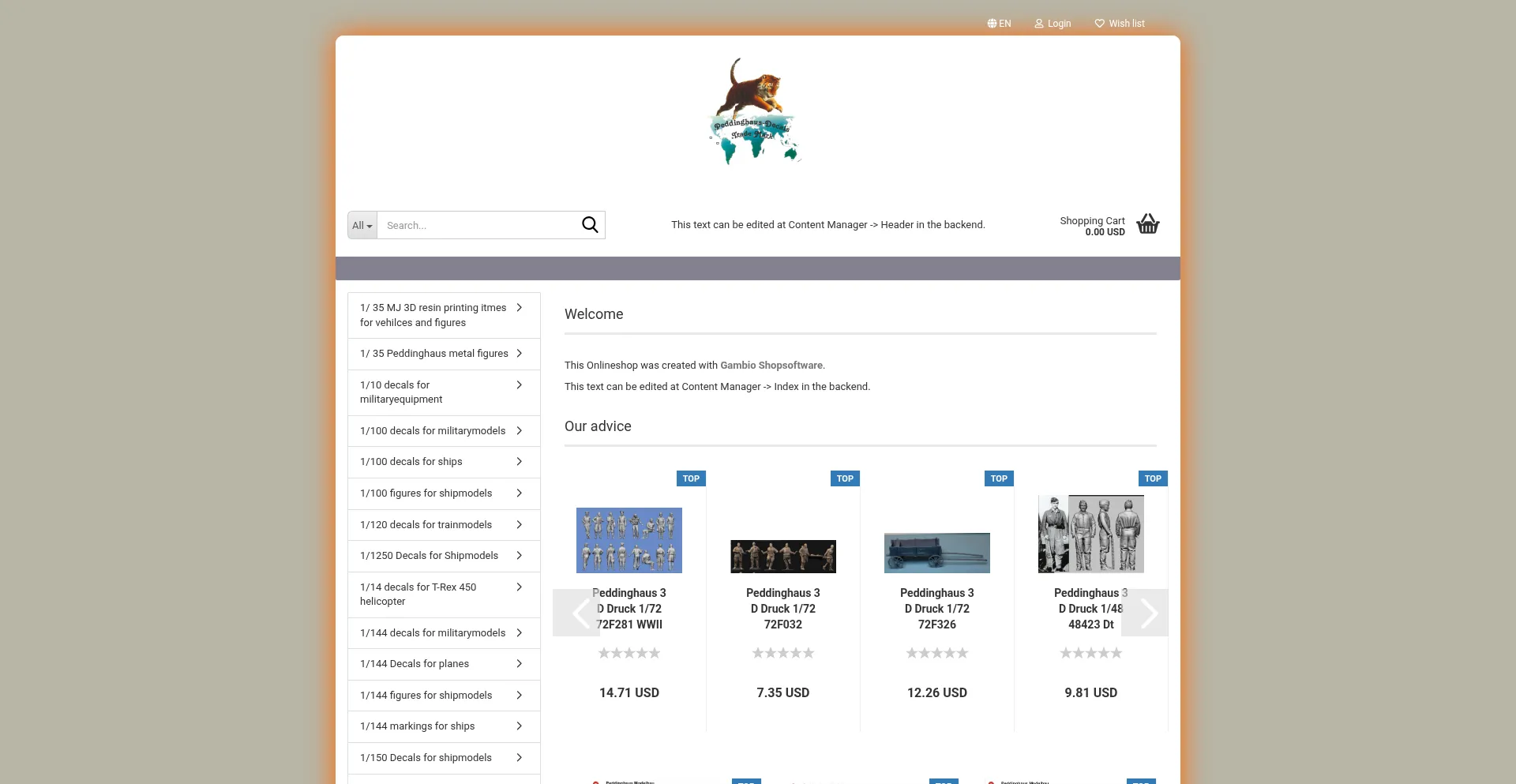
Task: Expand 1/35 MJ 3D resin printing chevron
Action: (x=519, y=308)
